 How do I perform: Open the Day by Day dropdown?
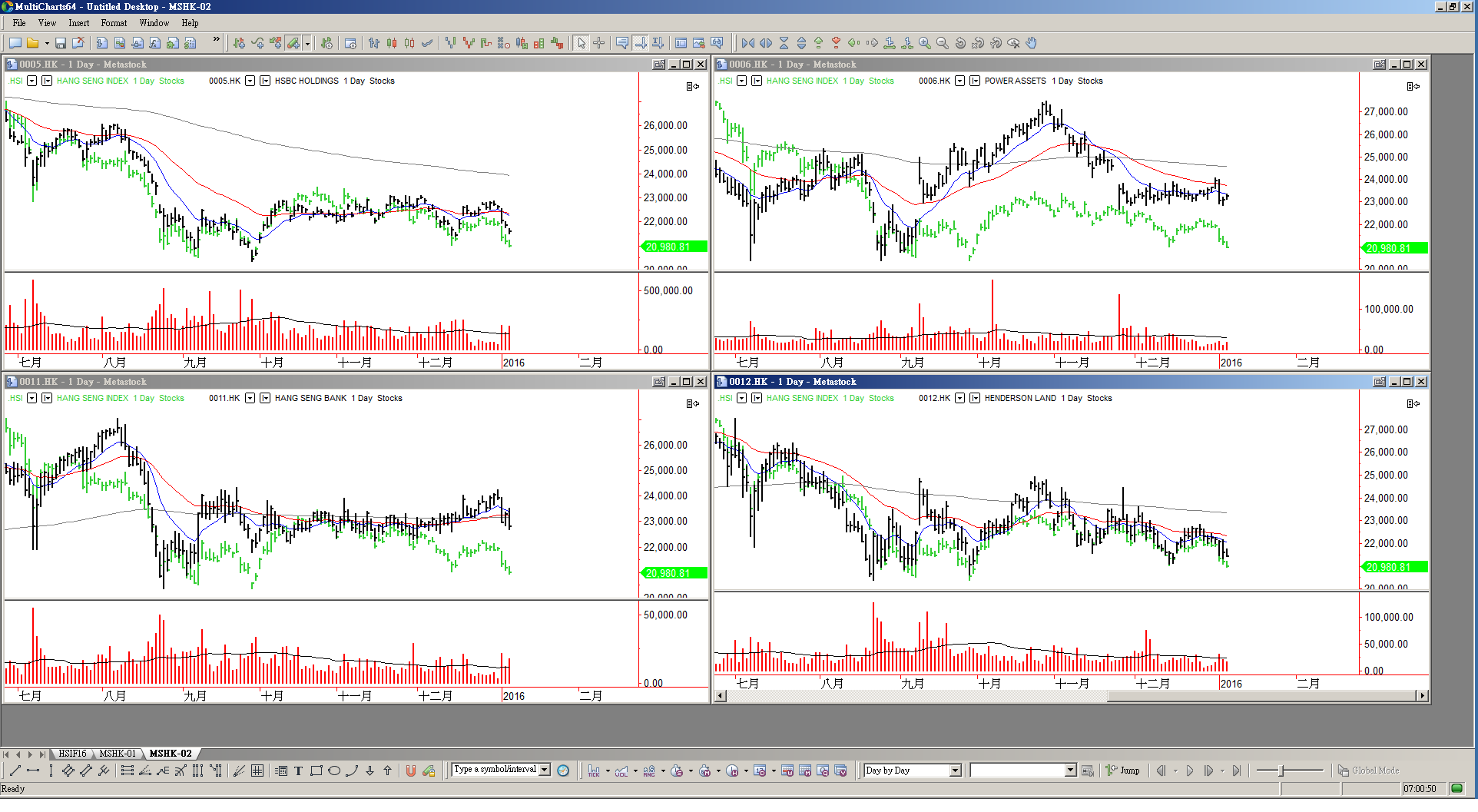pos(955,771)
